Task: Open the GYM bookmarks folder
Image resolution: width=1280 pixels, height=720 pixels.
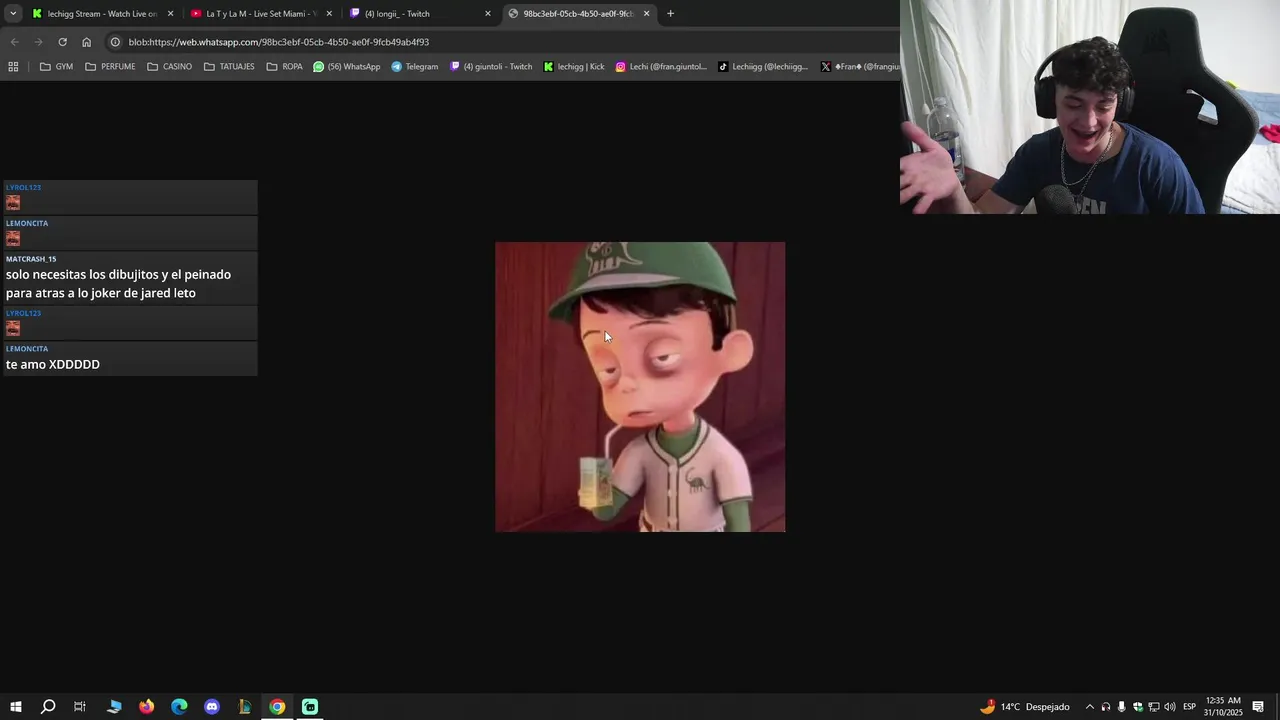Action: pos(56,67)
